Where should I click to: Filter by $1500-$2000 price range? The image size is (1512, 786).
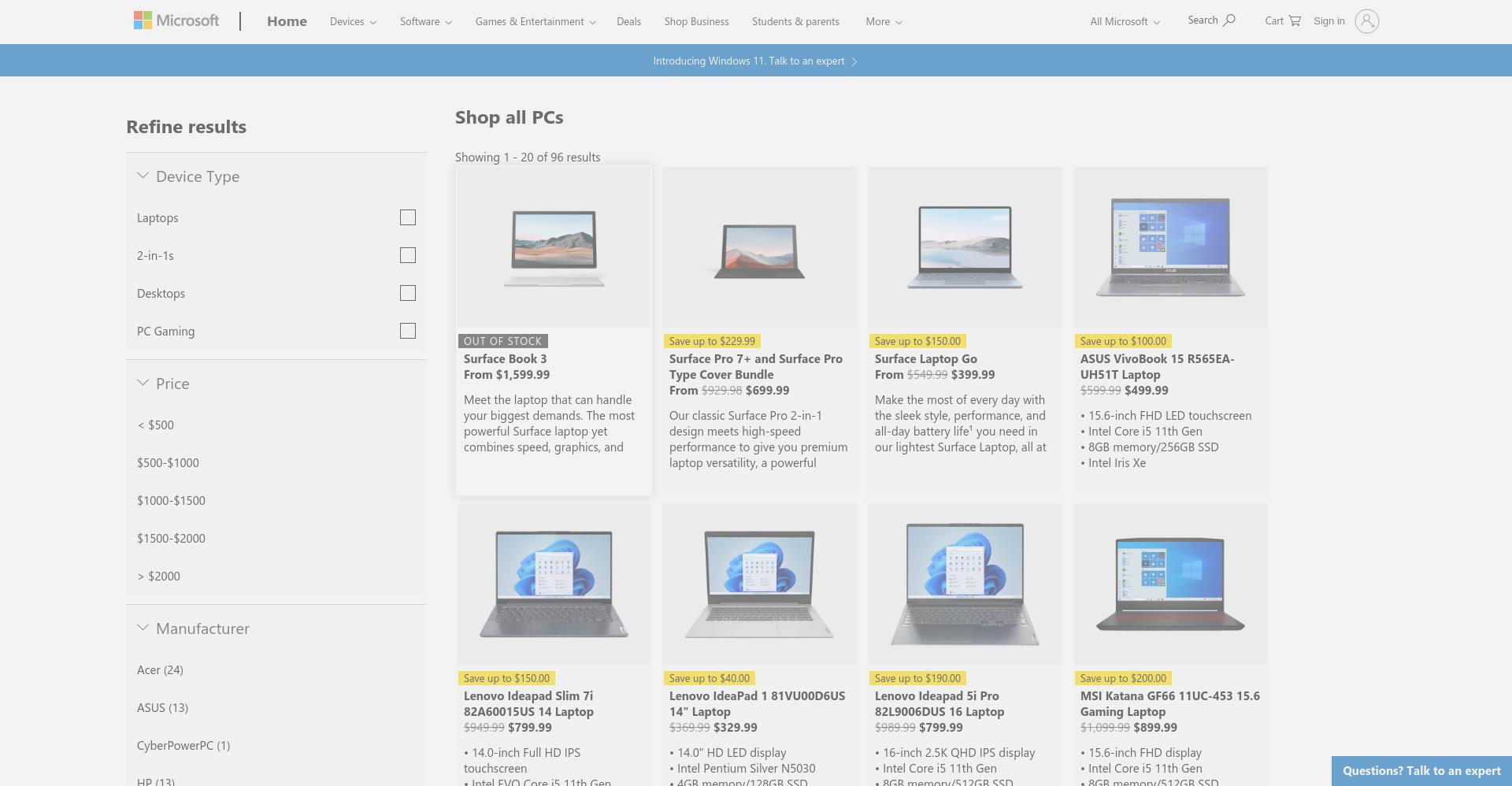pyautogui.click(x=171, y=539)
